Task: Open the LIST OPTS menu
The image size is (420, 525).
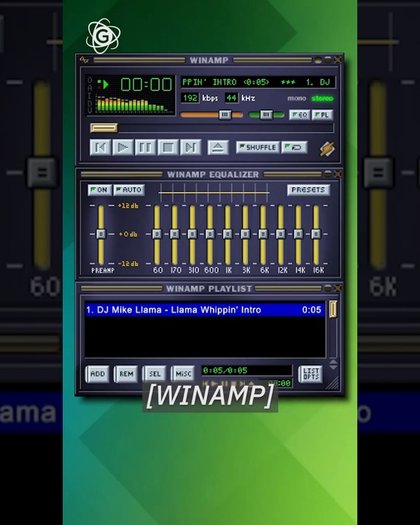Action: click(310, 374)
